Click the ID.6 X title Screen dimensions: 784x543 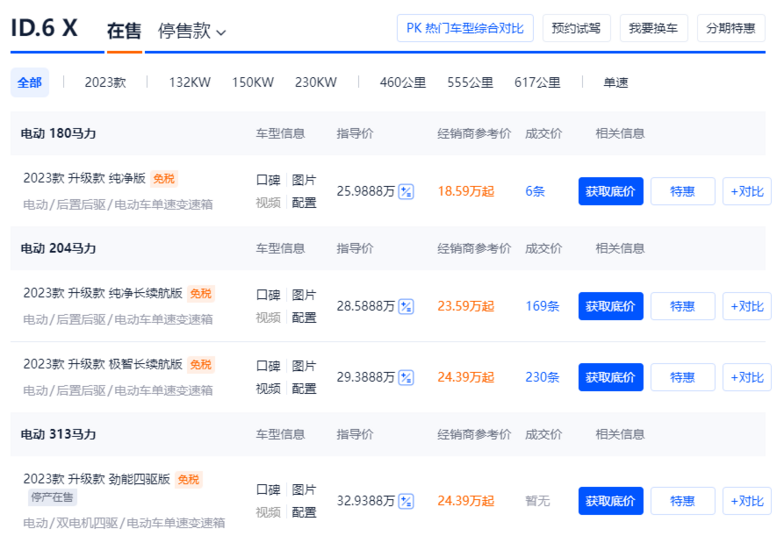[x=44, y=28]
